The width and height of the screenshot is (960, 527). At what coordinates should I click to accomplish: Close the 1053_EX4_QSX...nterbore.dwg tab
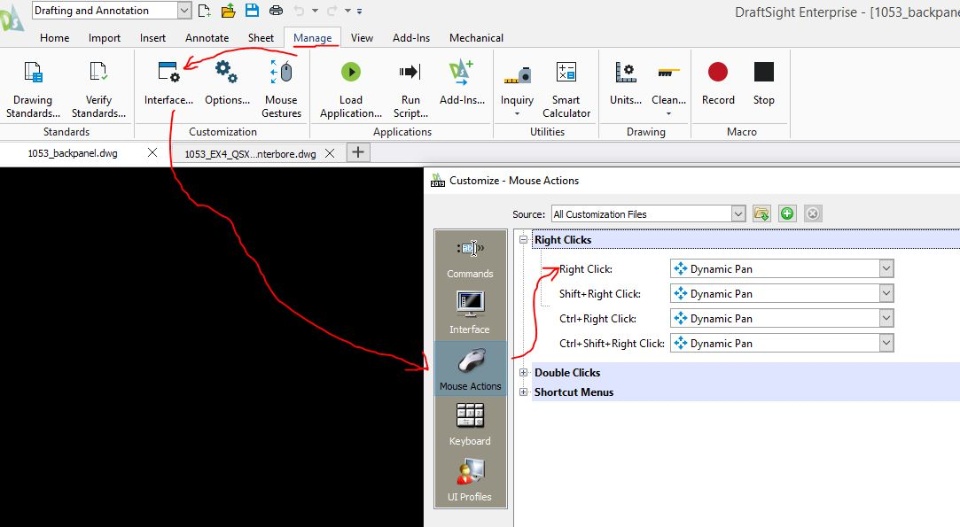pos(329,153)
